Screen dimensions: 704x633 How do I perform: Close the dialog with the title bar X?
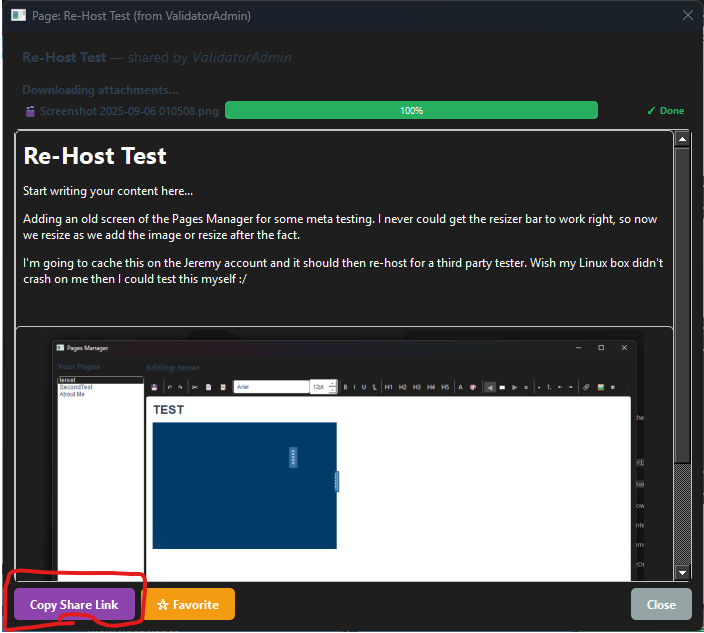687,15
